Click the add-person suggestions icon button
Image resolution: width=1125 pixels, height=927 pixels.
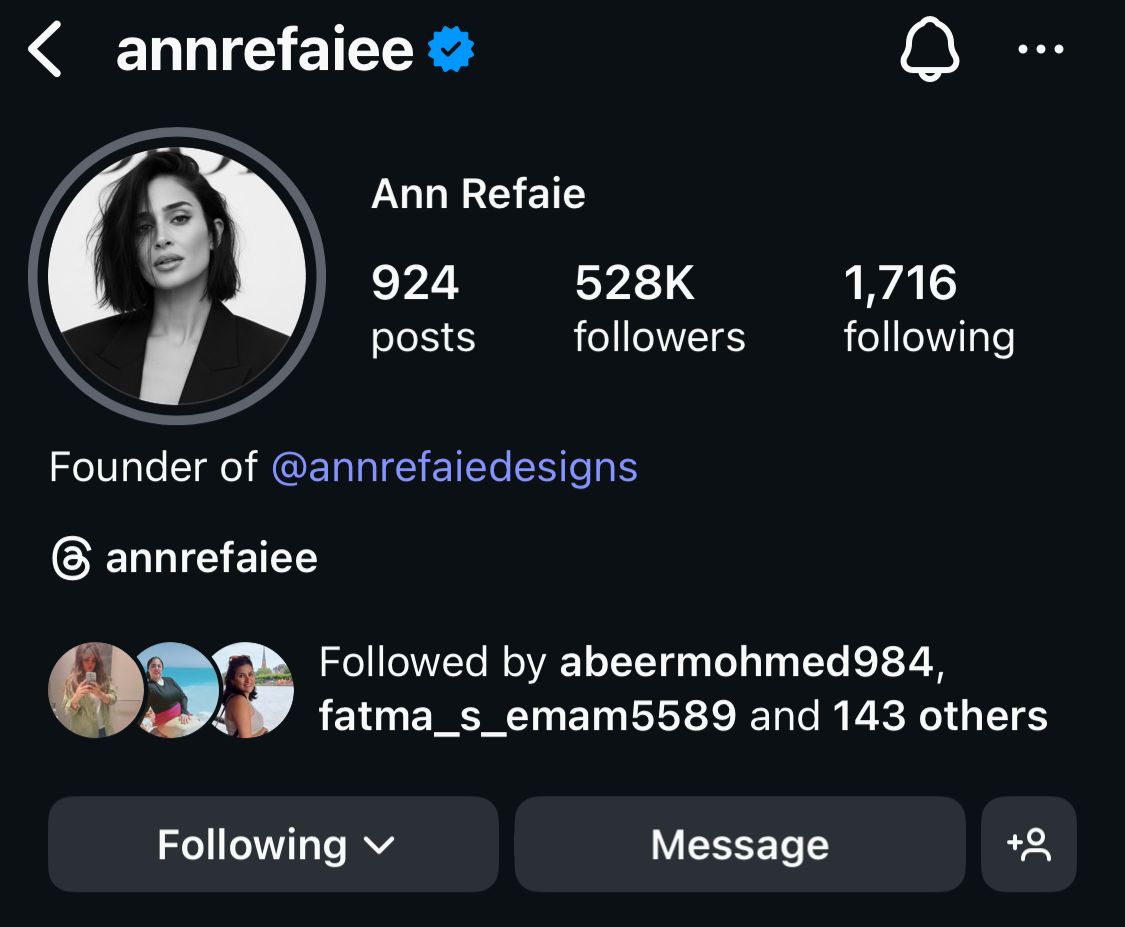[x=1029, y=845]
